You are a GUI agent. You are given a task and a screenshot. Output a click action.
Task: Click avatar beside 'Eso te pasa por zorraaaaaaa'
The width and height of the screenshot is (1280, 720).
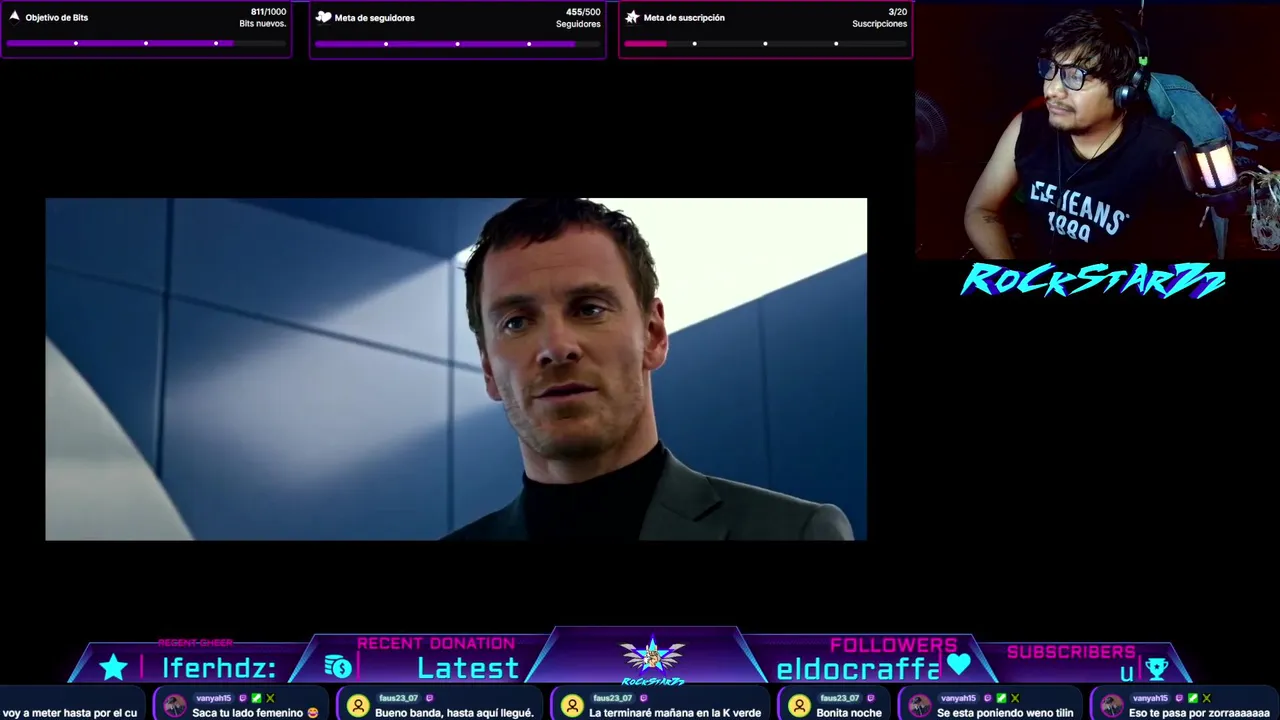pos(1111,706)
